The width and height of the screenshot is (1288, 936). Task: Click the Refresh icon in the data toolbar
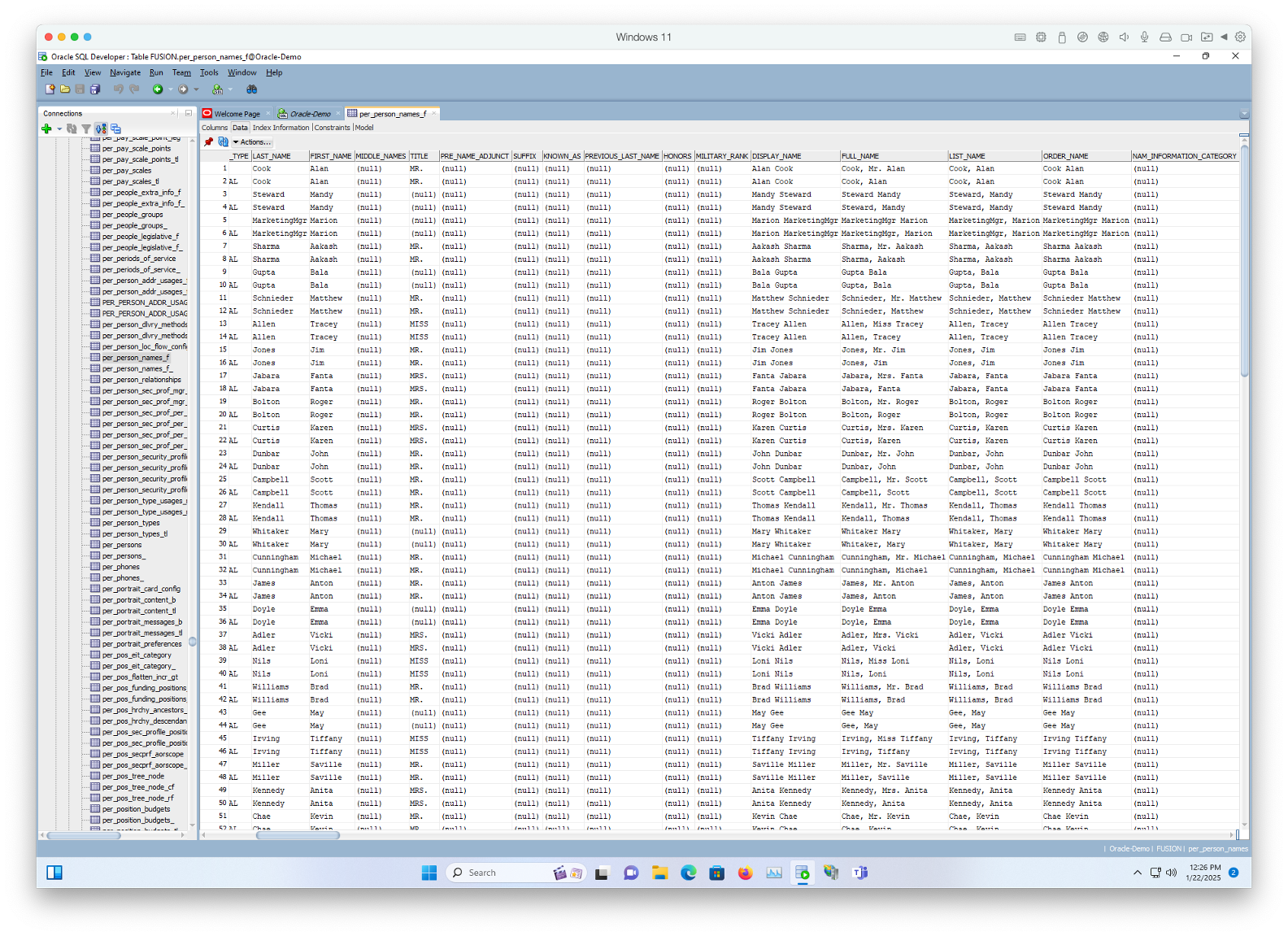(x=223, y=141)
